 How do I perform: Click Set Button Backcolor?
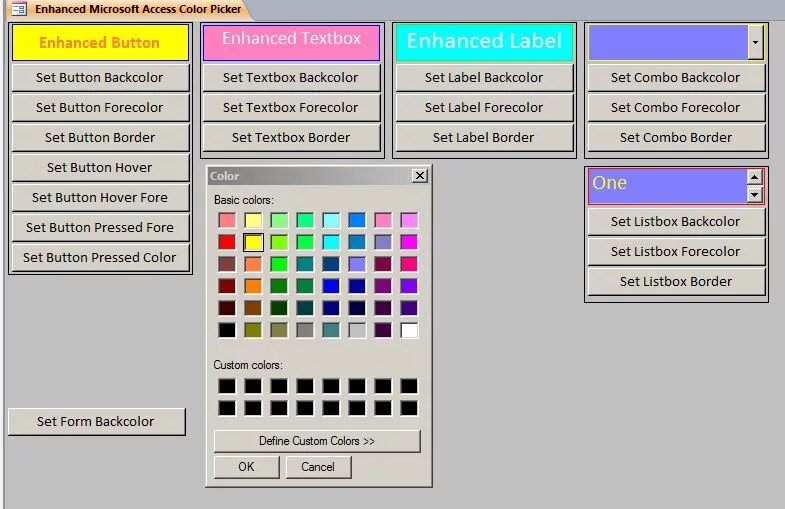pos(100,78)
